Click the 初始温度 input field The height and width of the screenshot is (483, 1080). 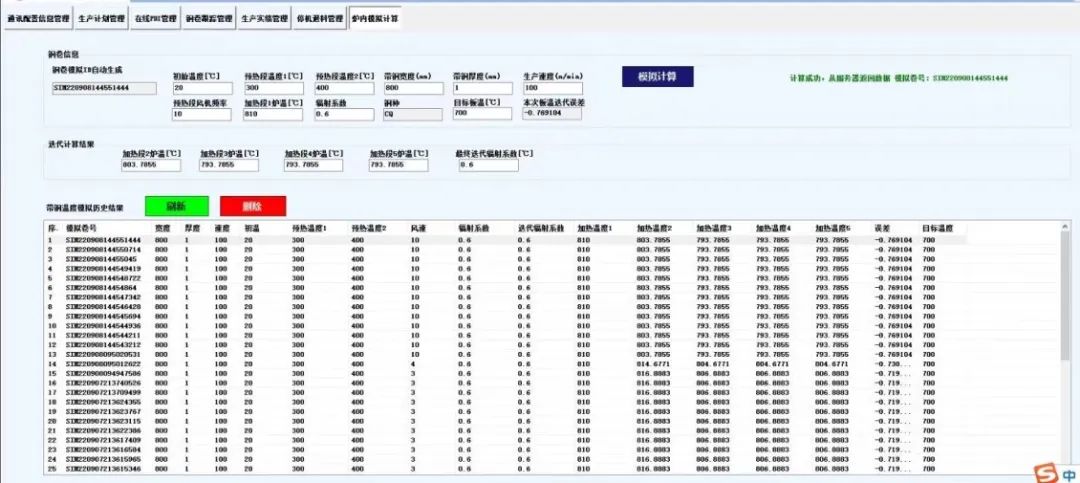pos(202,88)
